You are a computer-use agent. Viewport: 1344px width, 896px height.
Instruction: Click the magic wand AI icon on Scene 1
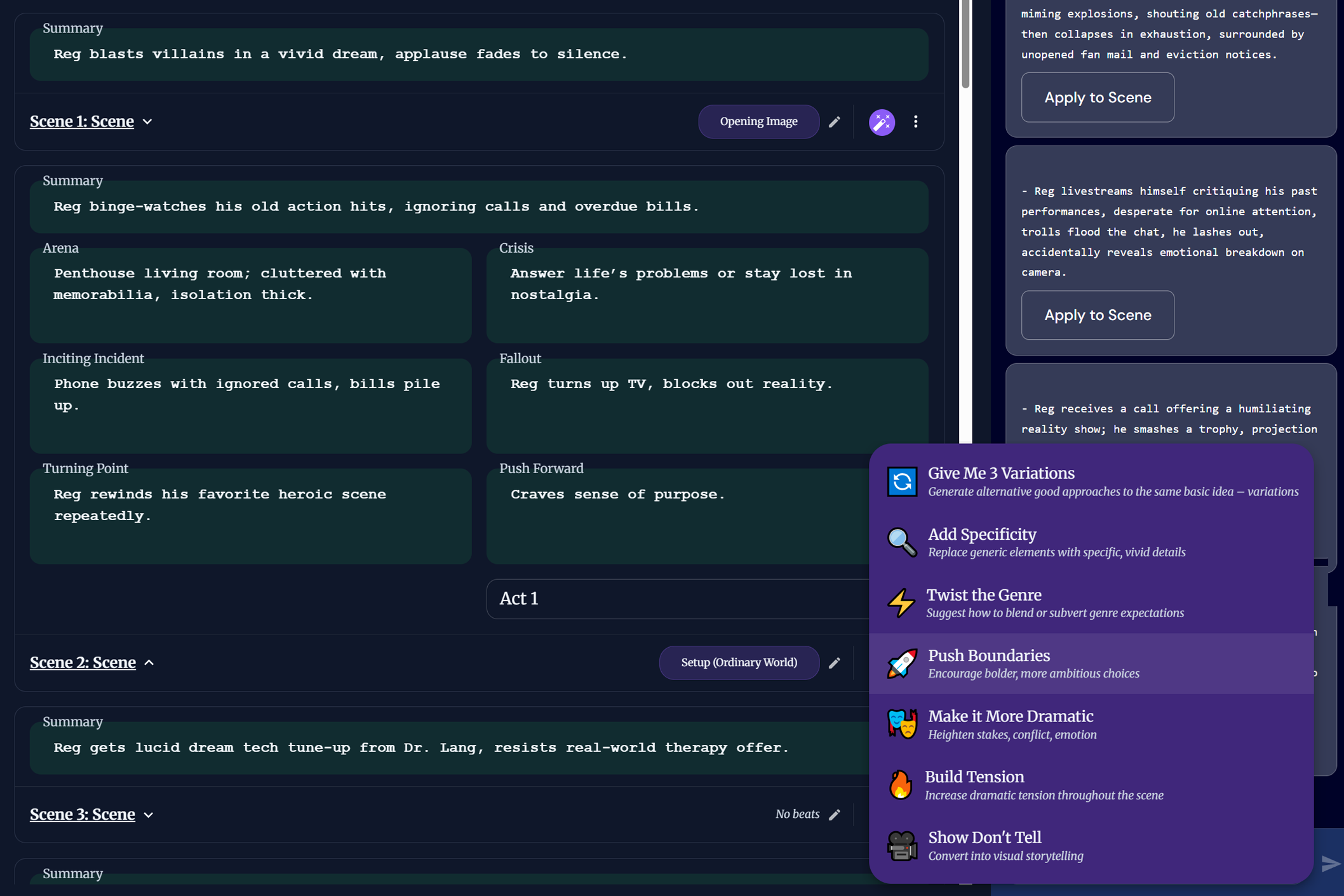point(882,121)
